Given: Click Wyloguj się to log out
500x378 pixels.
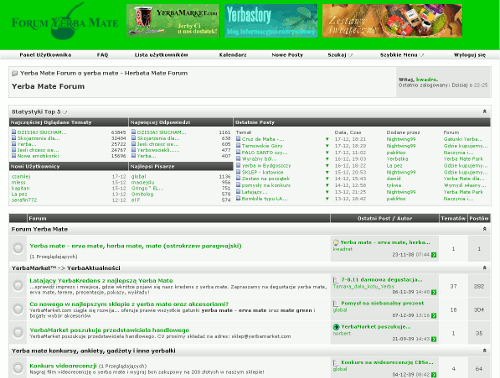Looking at the screenshot, I should tap(470, 55).
